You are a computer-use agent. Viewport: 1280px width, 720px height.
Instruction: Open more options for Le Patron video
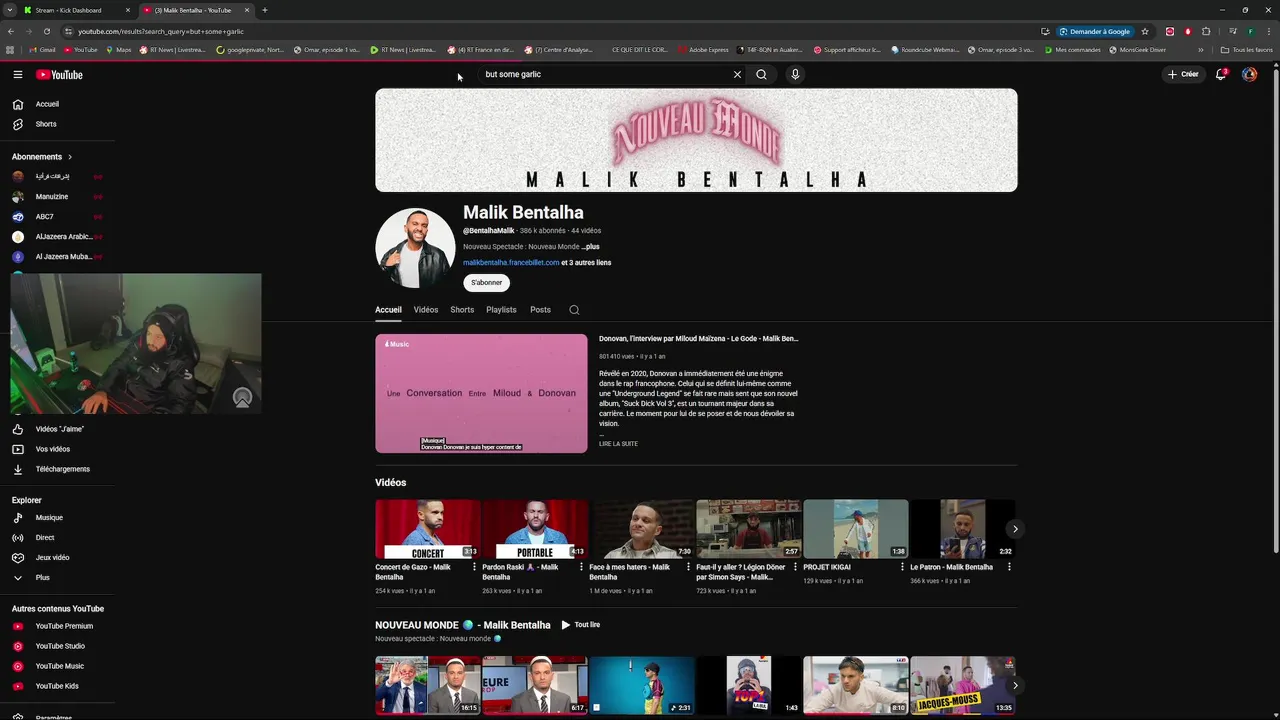(1009, 567)
